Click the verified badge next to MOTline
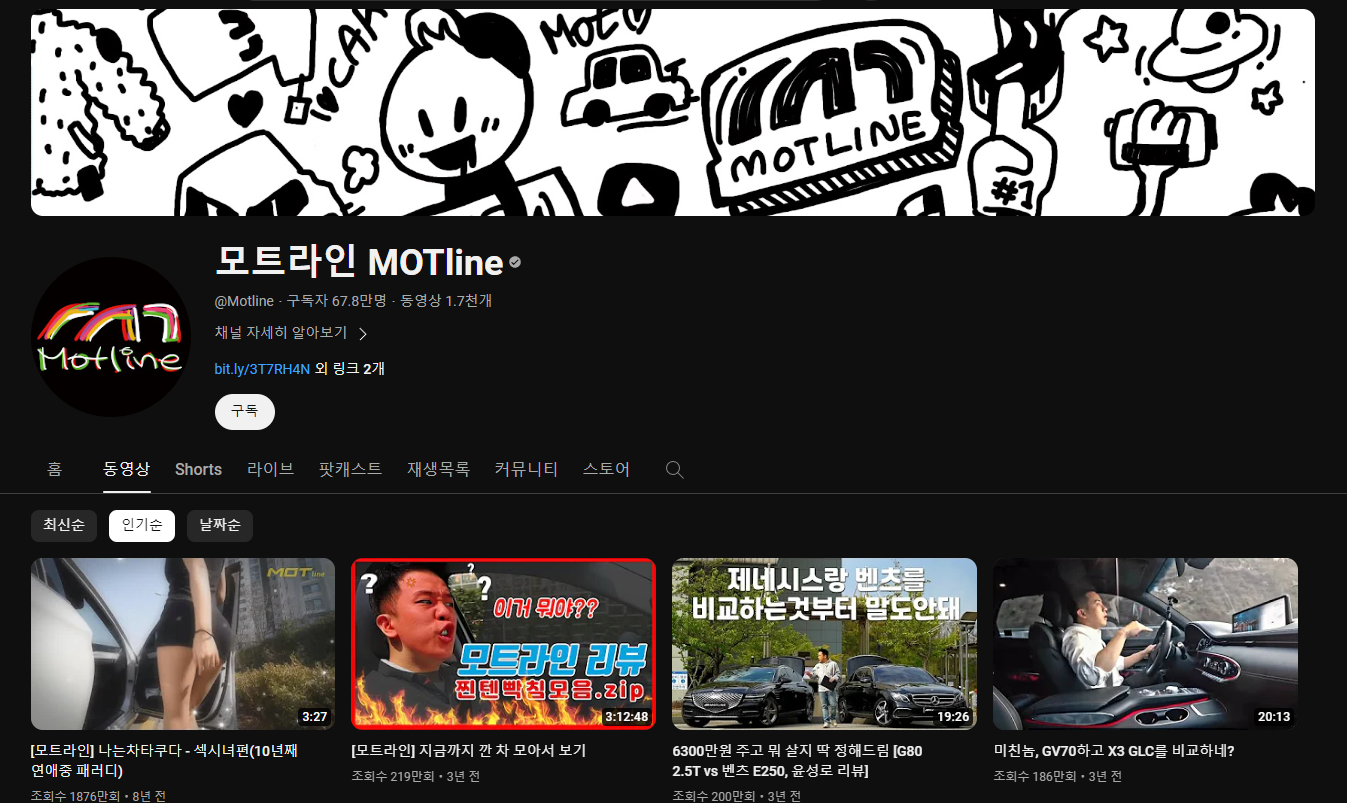The height and width of the screenshot is (803, 1347). [515, 262]
